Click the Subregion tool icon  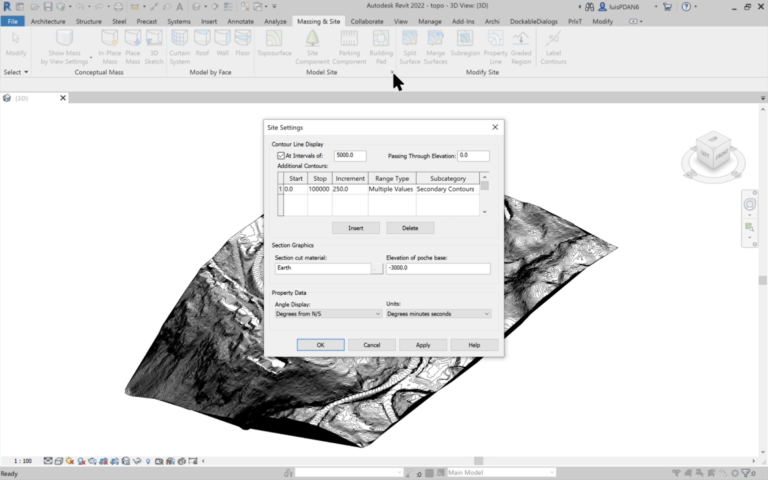coord(465,43)
